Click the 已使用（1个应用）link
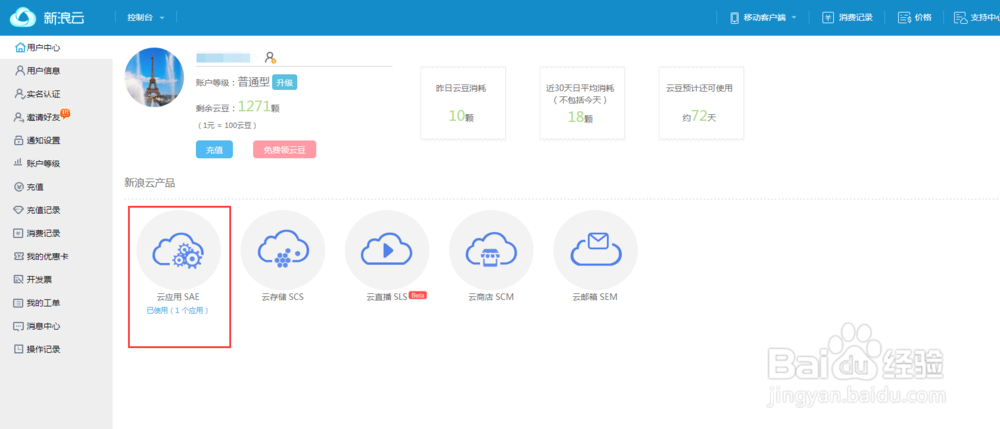1000x429 pixels. coord(178,310)
